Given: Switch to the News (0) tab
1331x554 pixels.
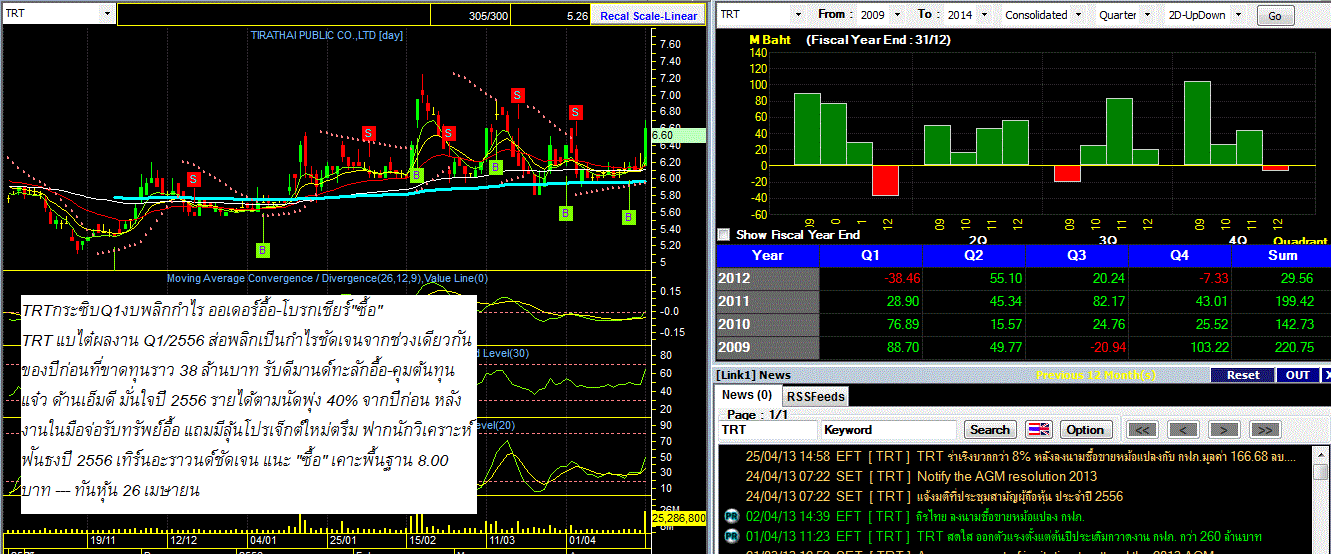Looking at the screenshot, I should click(x=748, y=395).
